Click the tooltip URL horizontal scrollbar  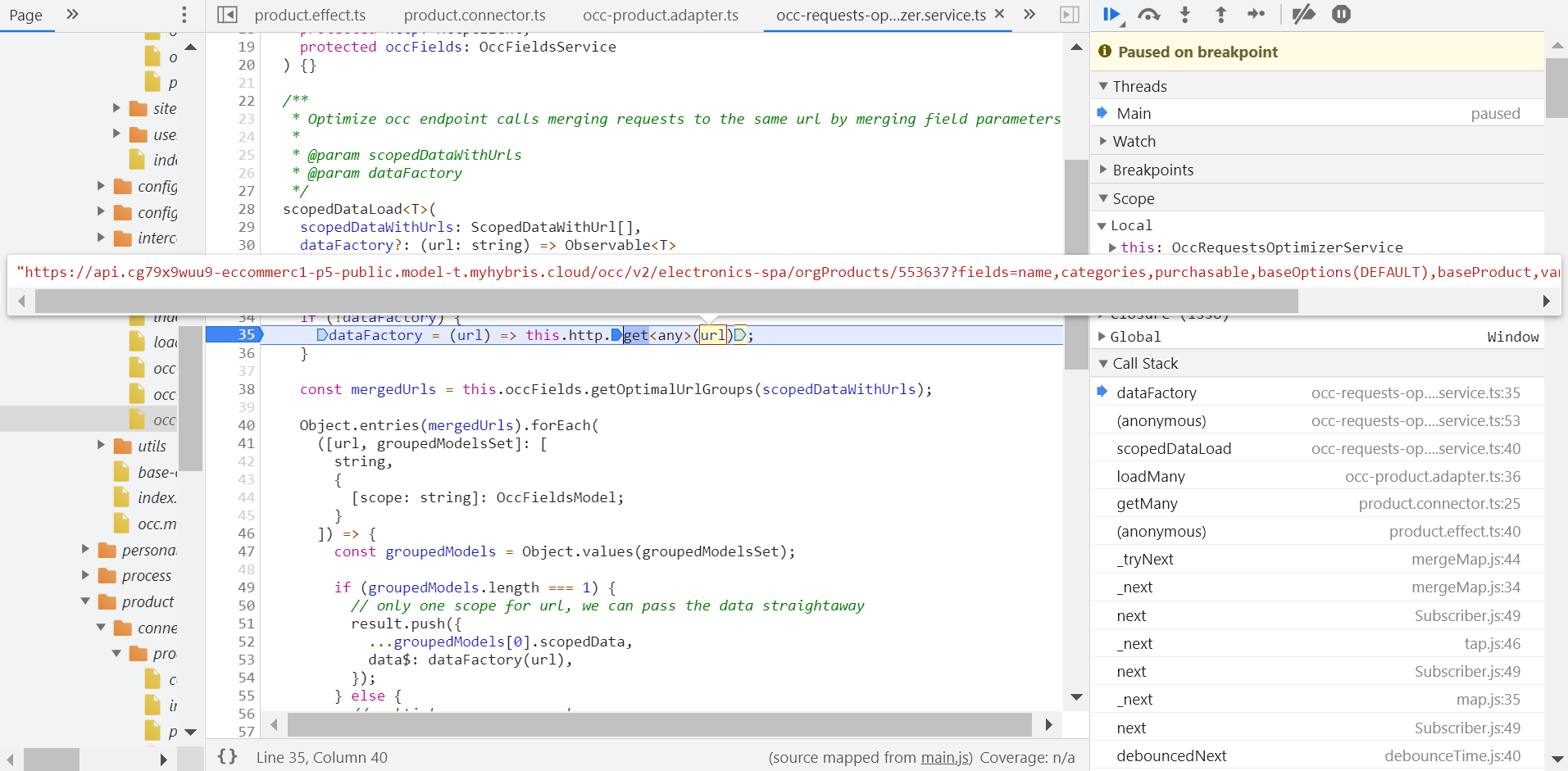(x=666, y=301)
